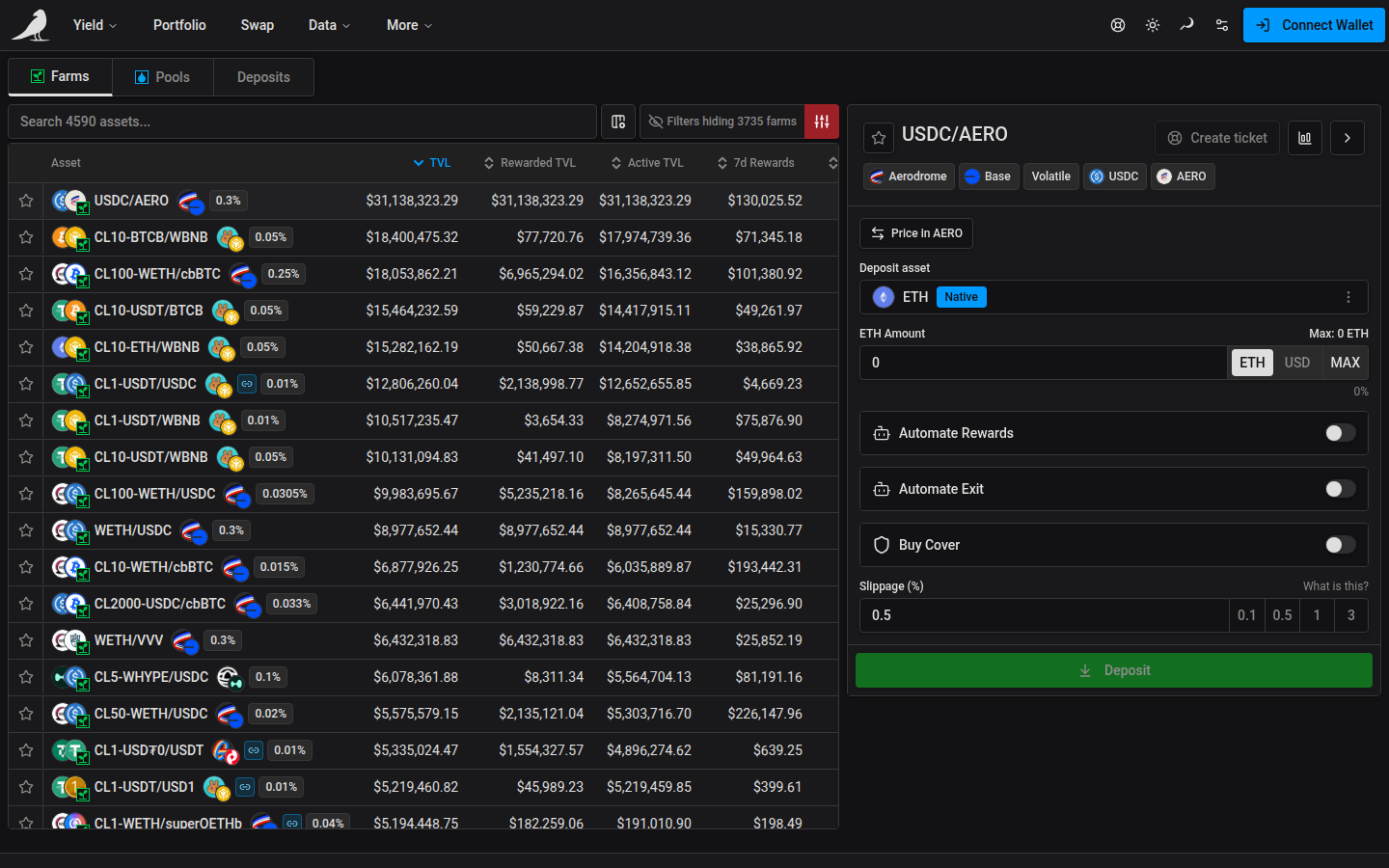1389x868 pixels.
Task: Open the Swap page
Action: [258, 25]
